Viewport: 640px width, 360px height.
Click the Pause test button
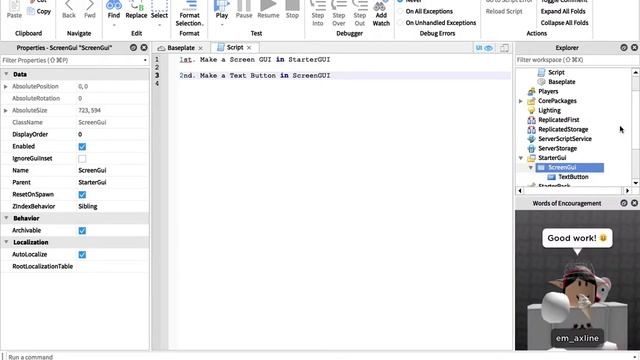click(x=244, y=9)
